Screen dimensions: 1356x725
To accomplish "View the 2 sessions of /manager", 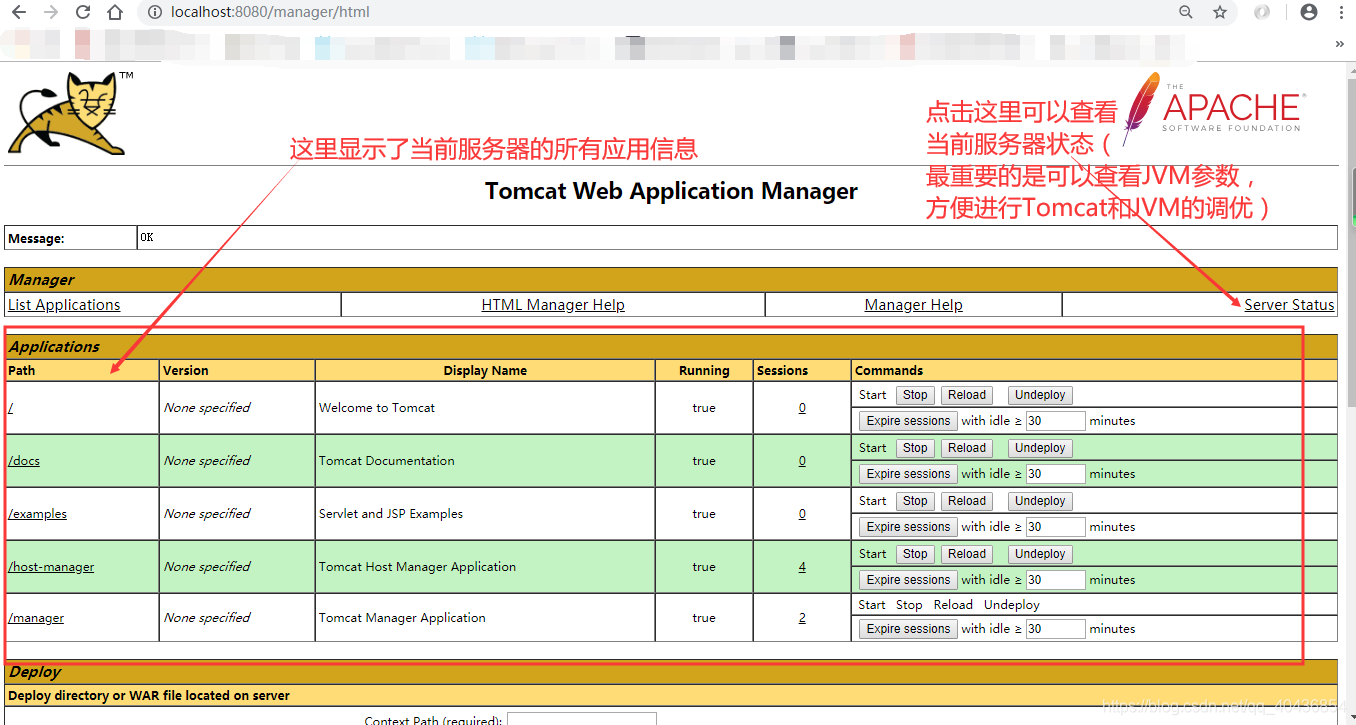I will (x=802, y=618).
